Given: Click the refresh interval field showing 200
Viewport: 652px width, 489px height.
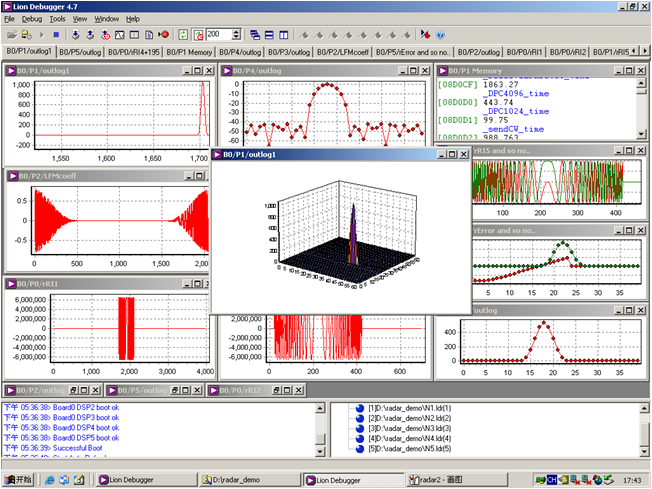Looking at the screenshot, I should click(219, 35).
